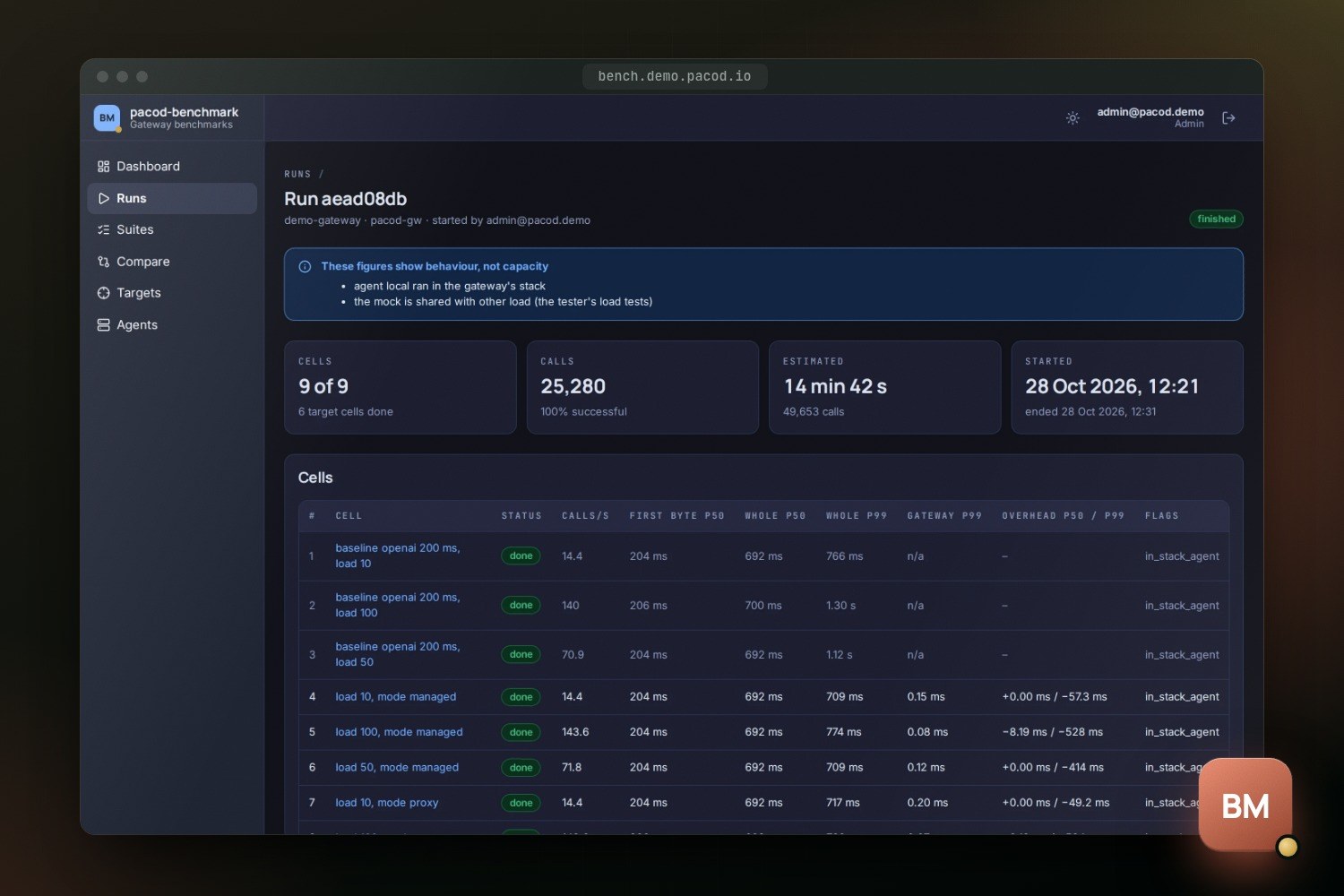Click the large BM floating badge
1344x896 pixels.
[x=1245, y=806]
